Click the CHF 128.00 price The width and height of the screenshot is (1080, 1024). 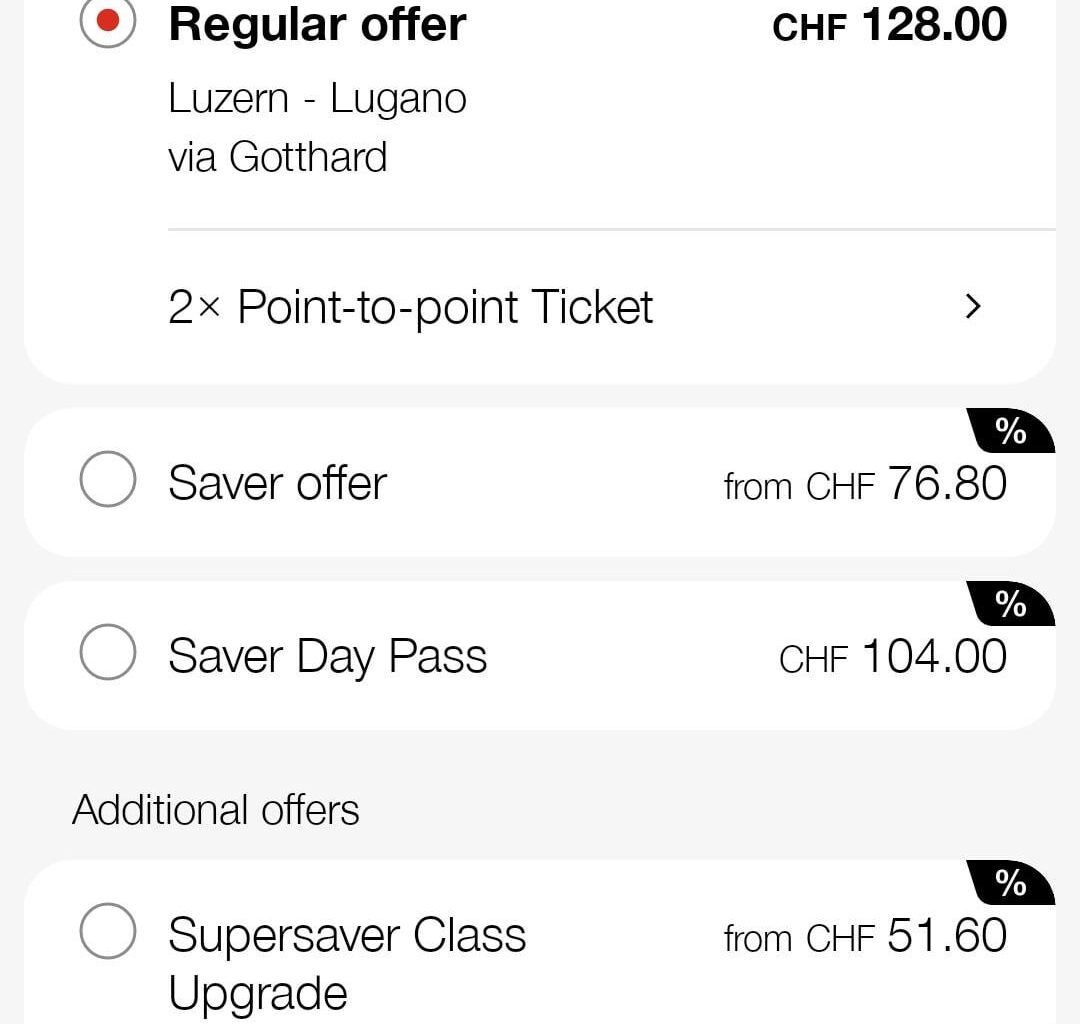[x=889, y=25]
